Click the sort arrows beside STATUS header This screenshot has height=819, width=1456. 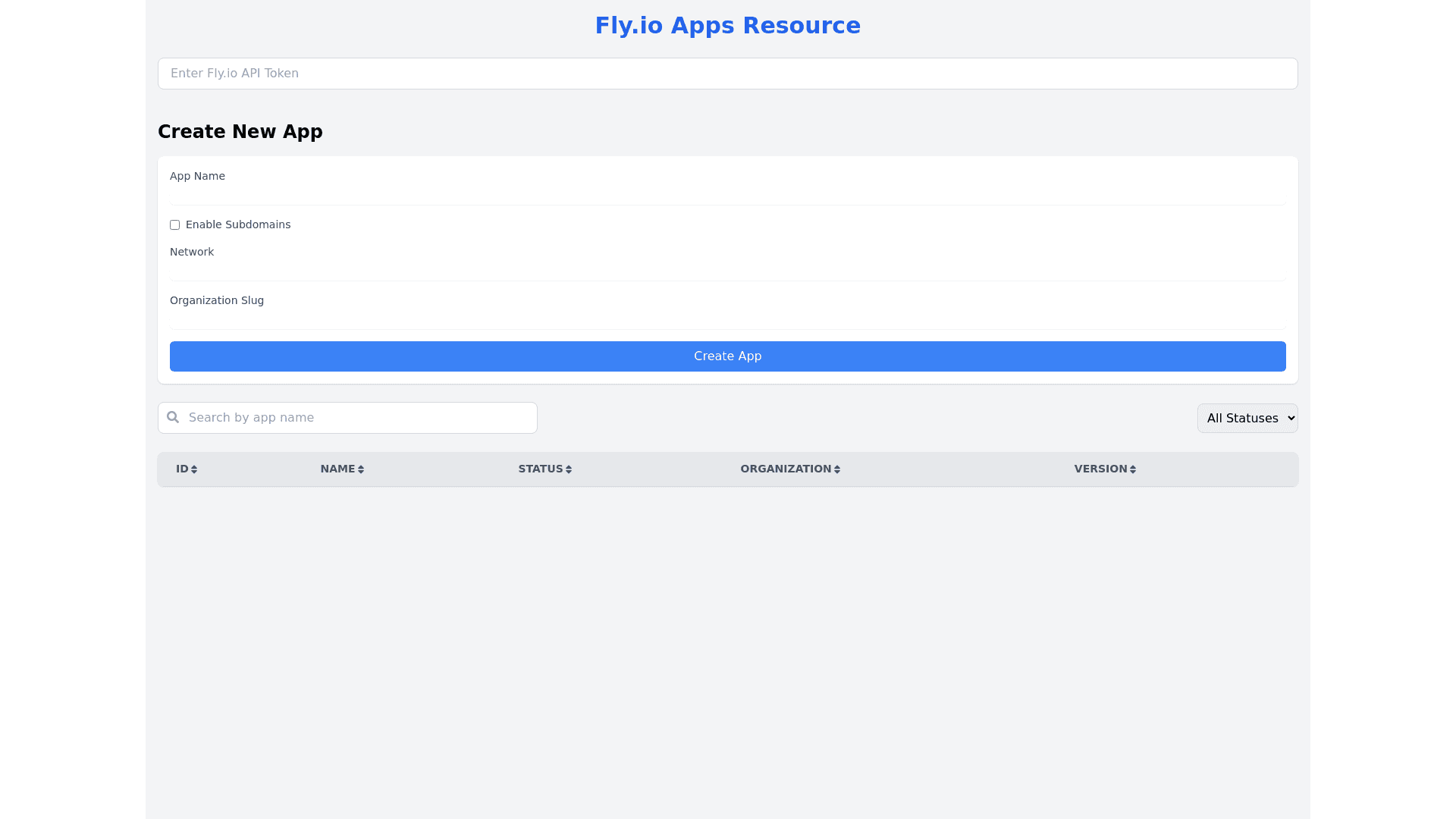pyautogui.click(x=569, y=469)
